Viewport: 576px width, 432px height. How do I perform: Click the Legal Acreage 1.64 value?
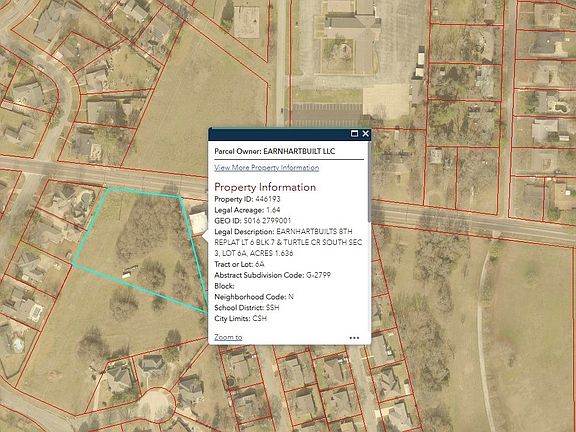coord(273,210)
